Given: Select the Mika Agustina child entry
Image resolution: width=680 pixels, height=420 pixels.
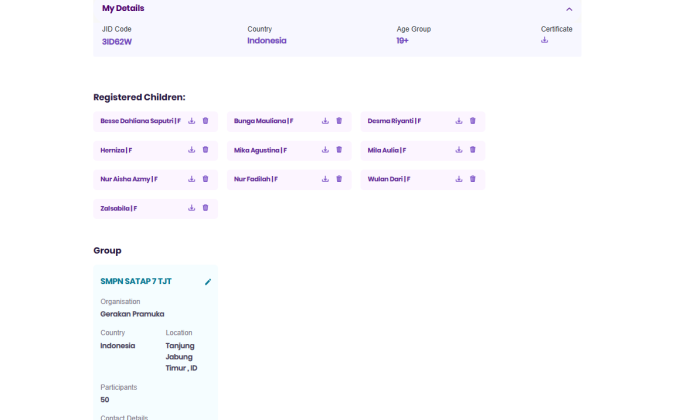Looking at the screenshot, I should tap(260, 150).
